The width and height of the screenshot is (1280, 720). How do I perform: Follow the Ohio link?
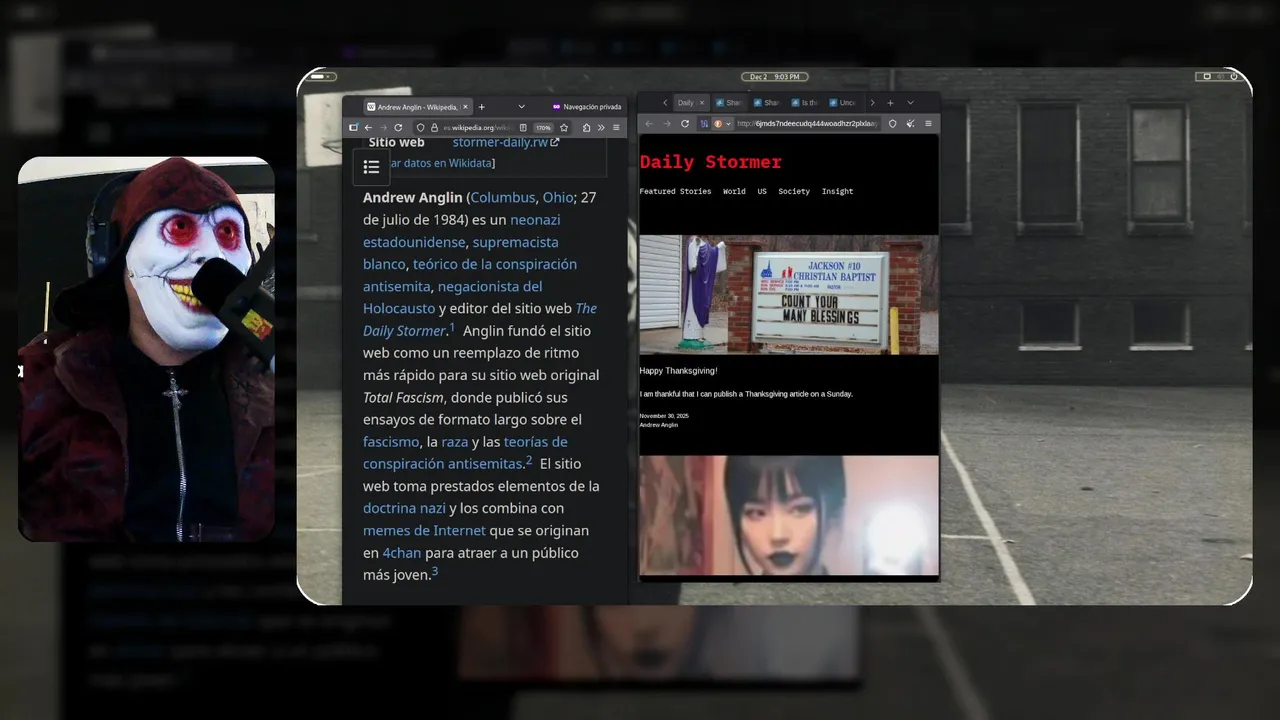pyautogui.click(x=558, y=198)
